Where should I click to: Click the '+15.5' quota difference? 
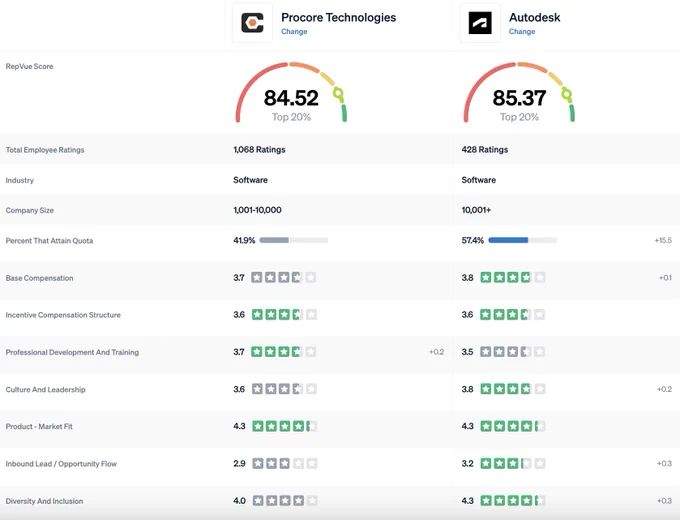(663, 240)
